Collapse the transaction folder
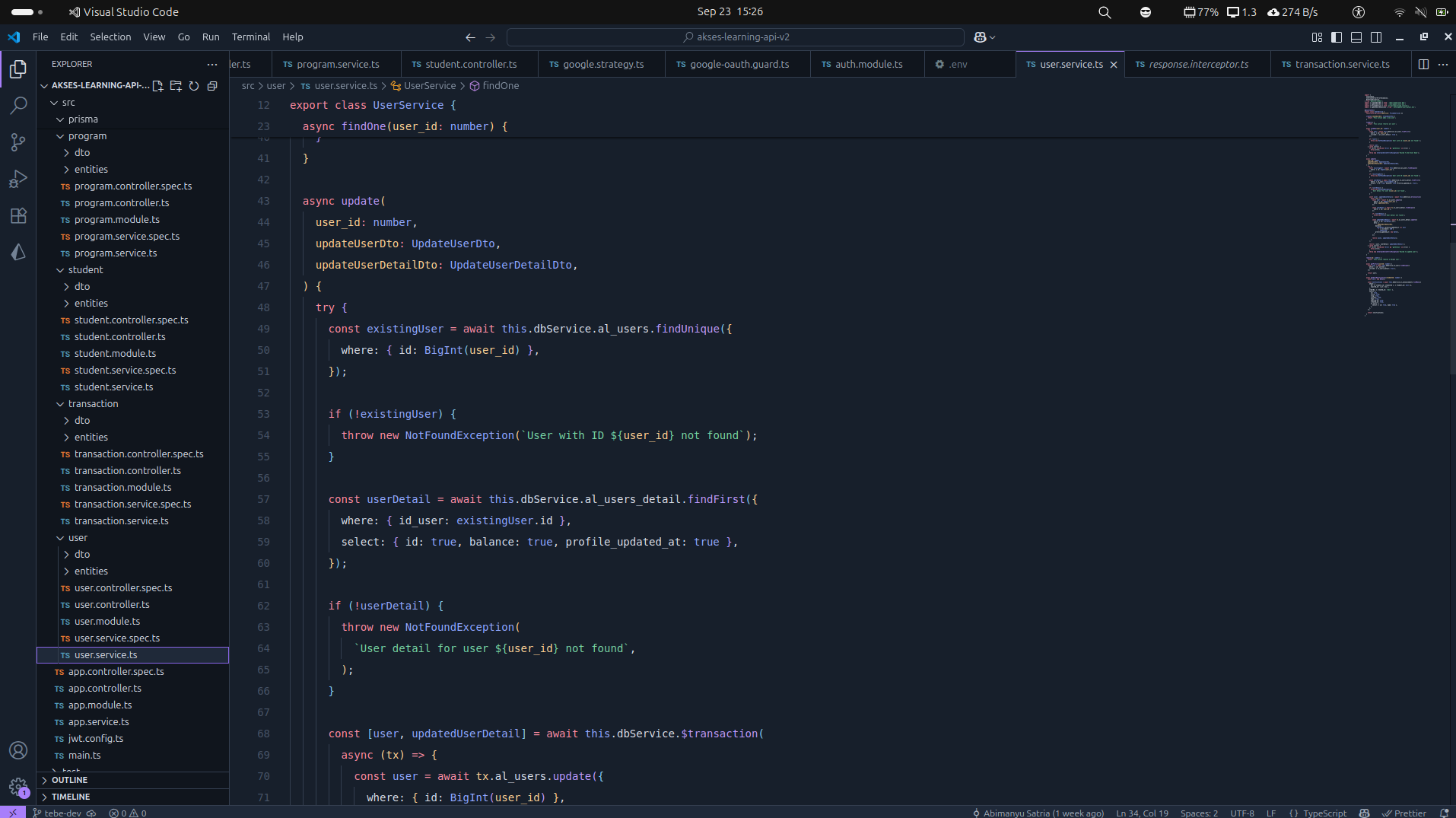Image resolution: width=1456 pixels, height=818 pixels. [x=93, y=404]
